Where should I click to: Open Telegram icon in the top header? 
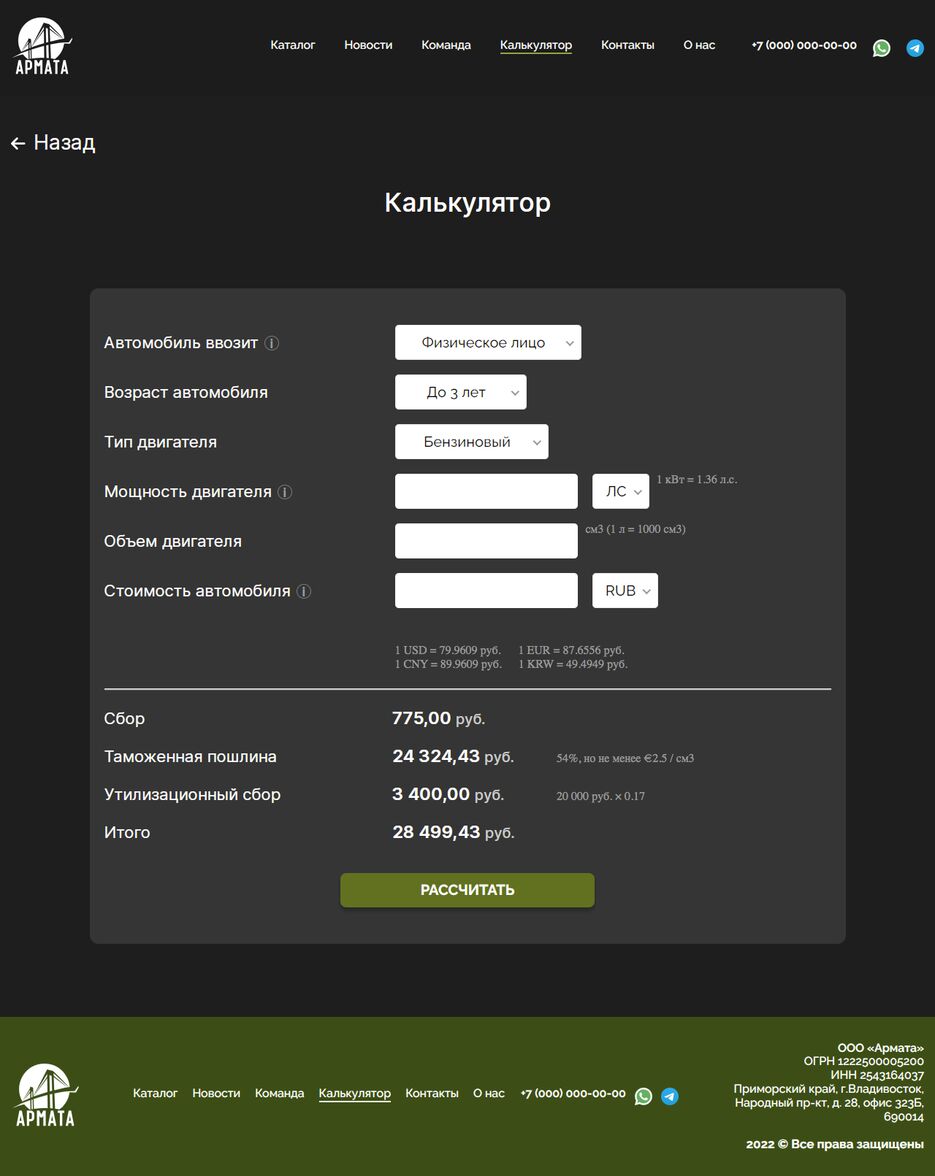point(915,48)
